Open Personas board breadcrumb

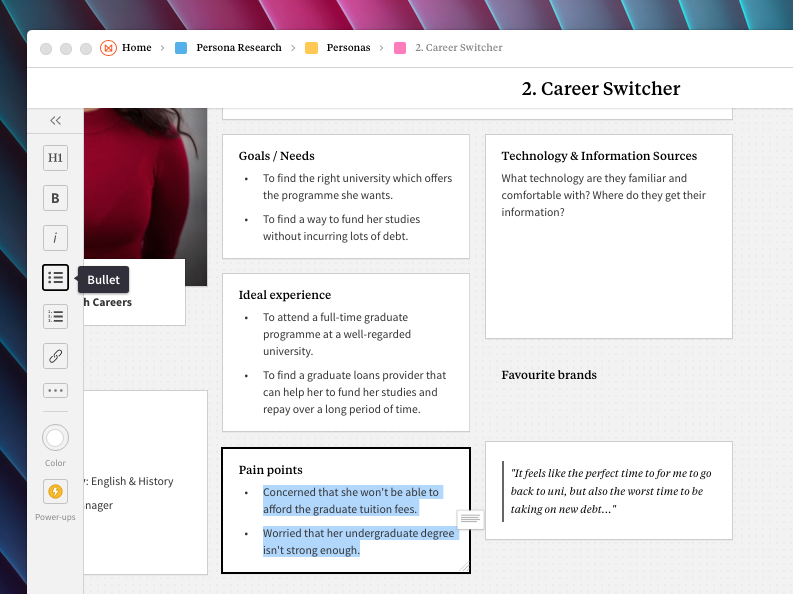tap(348, 48)
